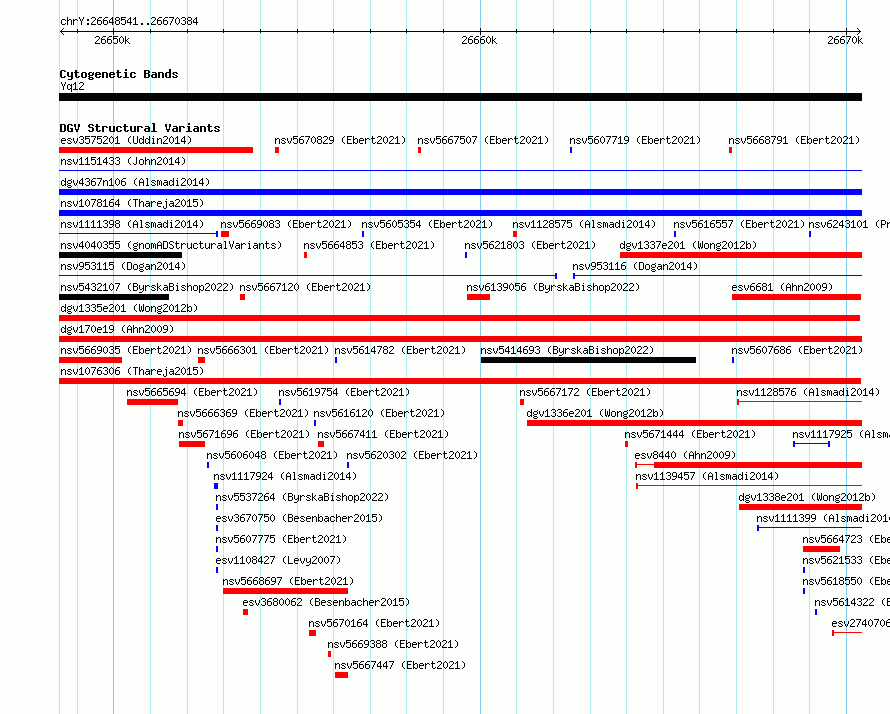Open esv8440 (Ahn2009) variant
The image size is (890, 714).
pos(685,455)
